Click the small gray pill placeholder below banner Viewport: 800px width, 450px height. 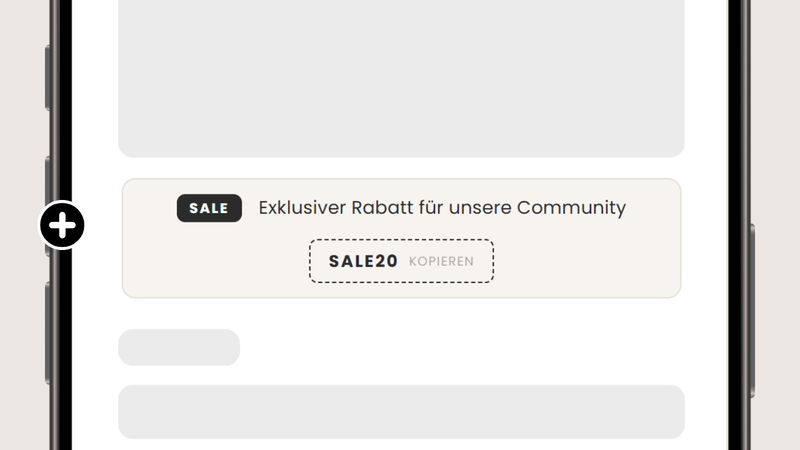(x=179, y=348)
